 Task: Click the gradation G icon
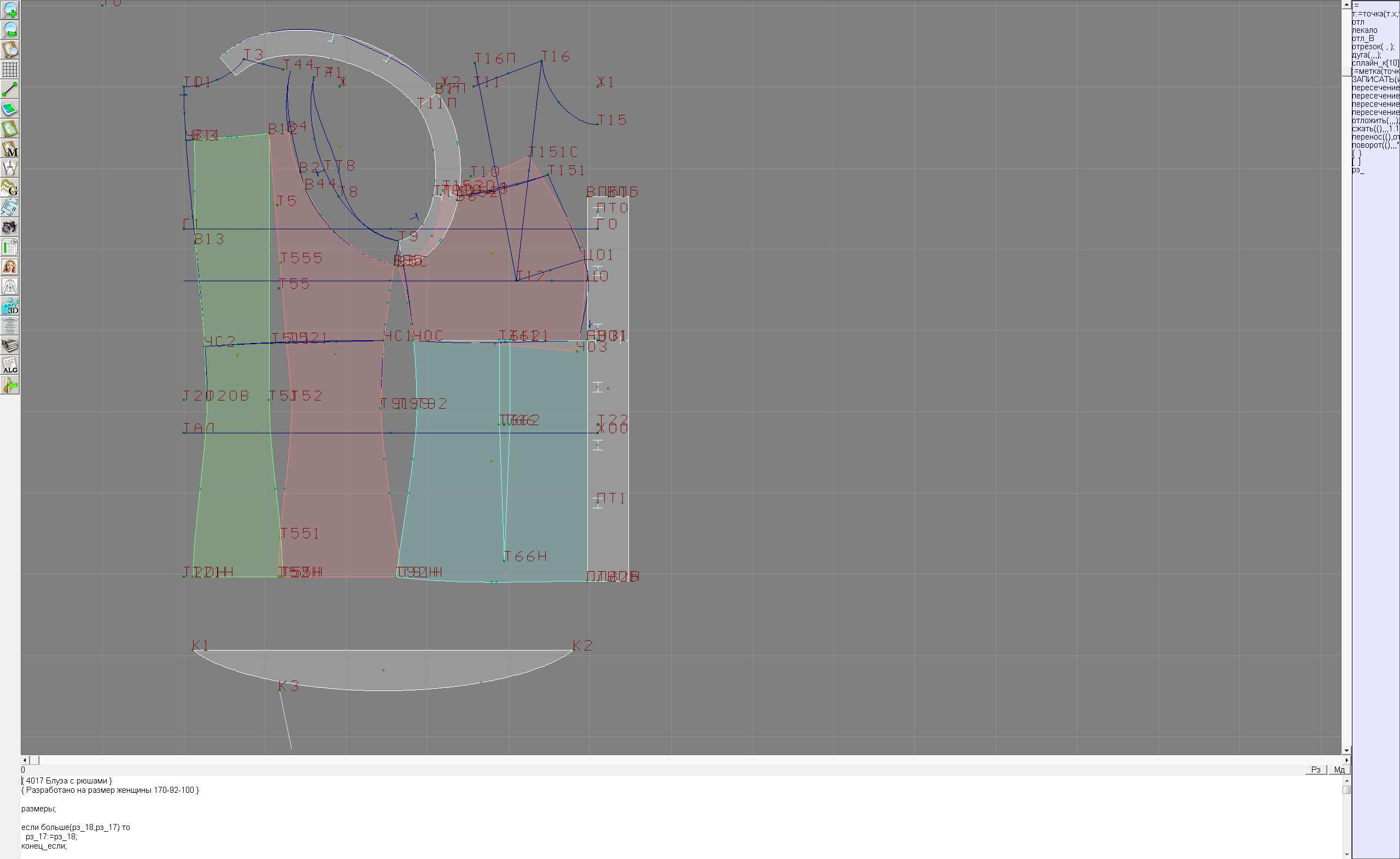tap(10, 188)
